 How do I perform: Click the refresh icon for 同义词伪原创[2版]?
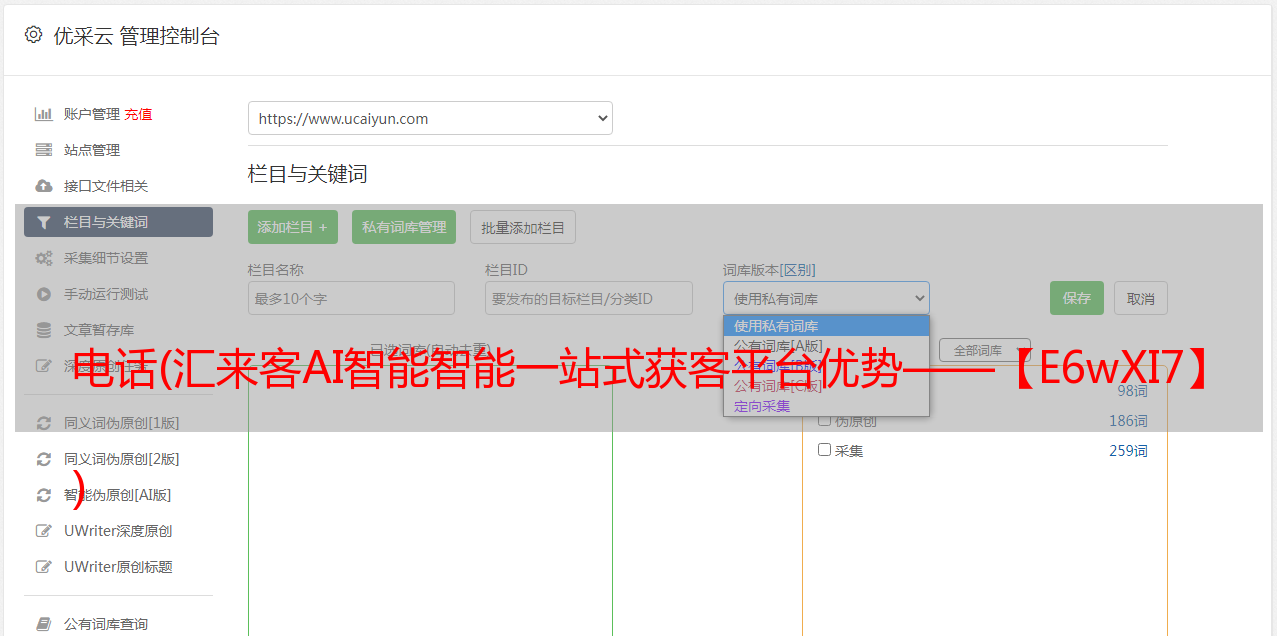(43, 459)
